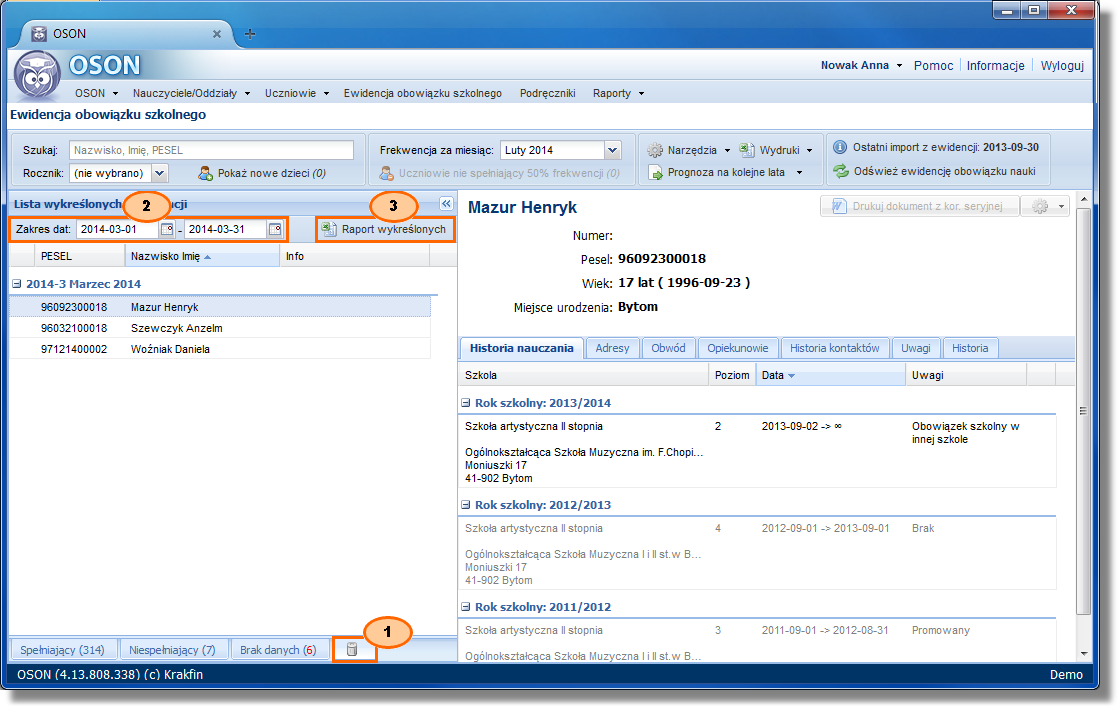Click the Informacje link

coord(996,65)
